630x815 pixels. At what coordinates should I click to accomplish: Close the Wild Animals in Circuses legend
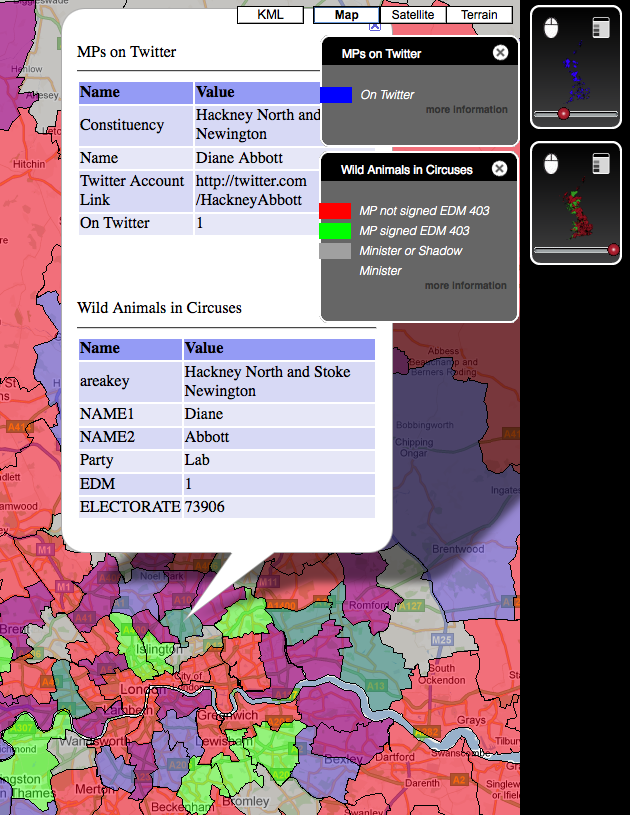click(x=499, y=168)
